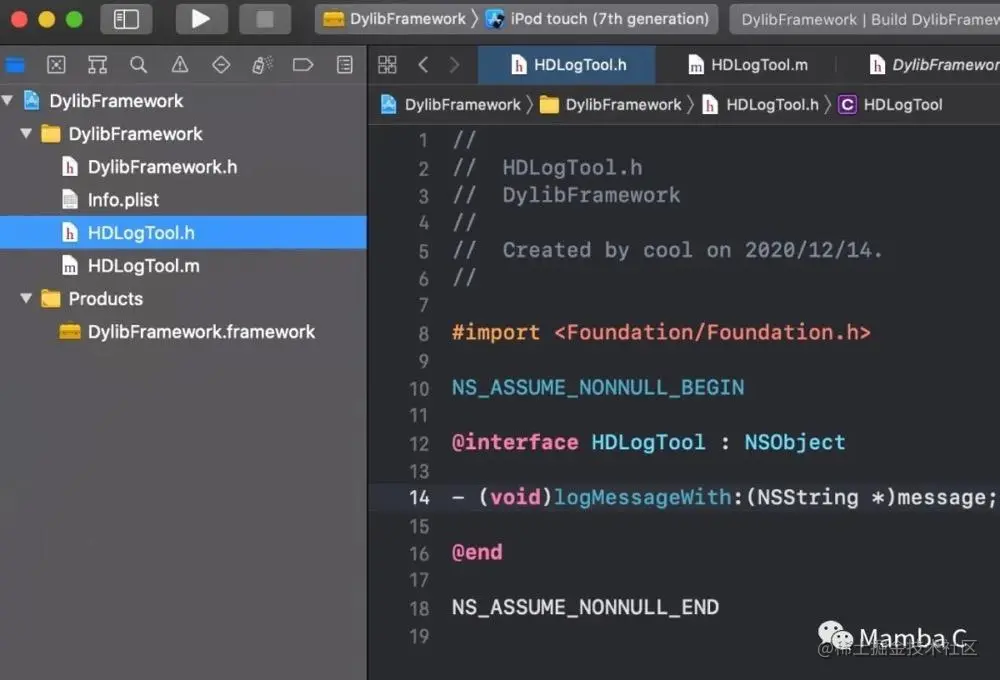Minimize the Xcode window yellow button
This screenshot has width=1000, height=680.
pos(47,19)
